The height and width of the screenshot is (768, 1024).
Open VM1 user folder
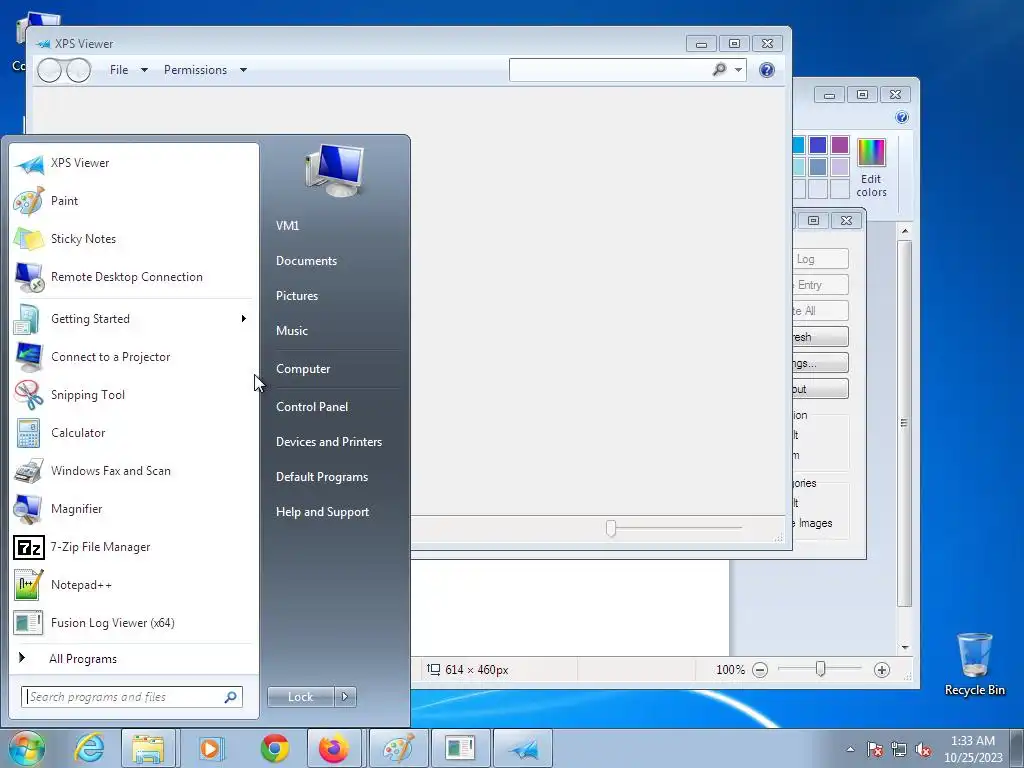click(x=287, y=226)
